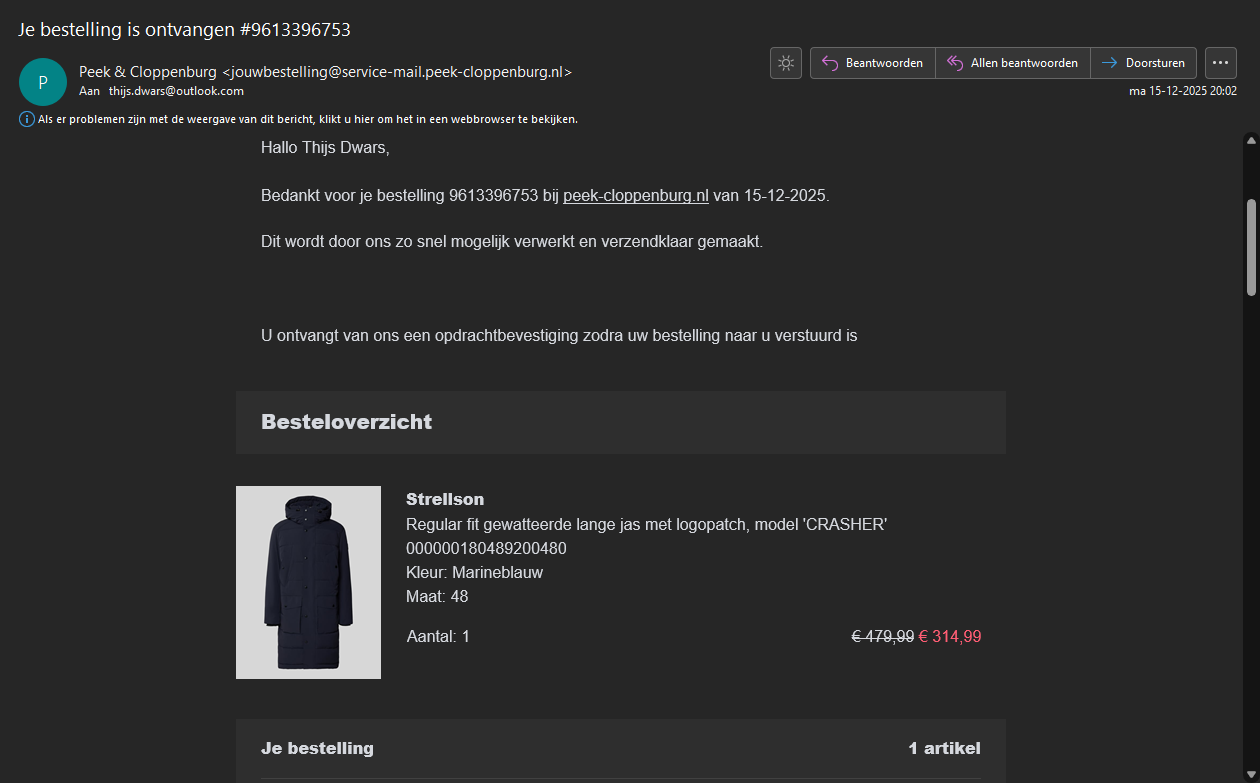
Task: Click the navy coat product thumbnail
Action: coord(308,582)
